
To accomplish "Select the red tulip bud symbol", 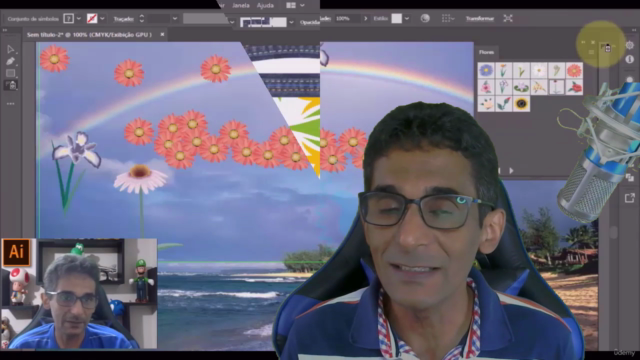I will (503, 104).
